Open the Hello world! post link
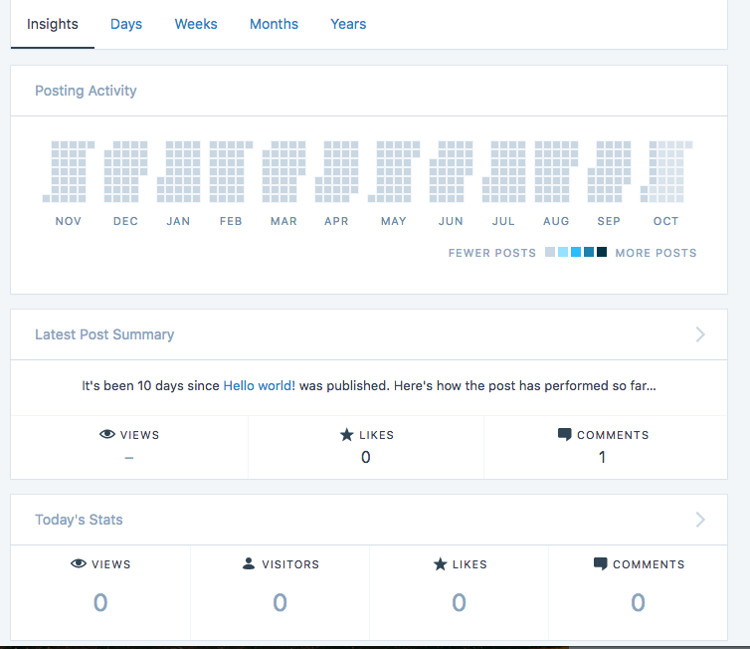This screenshot has height=649, width=750. 259,385
